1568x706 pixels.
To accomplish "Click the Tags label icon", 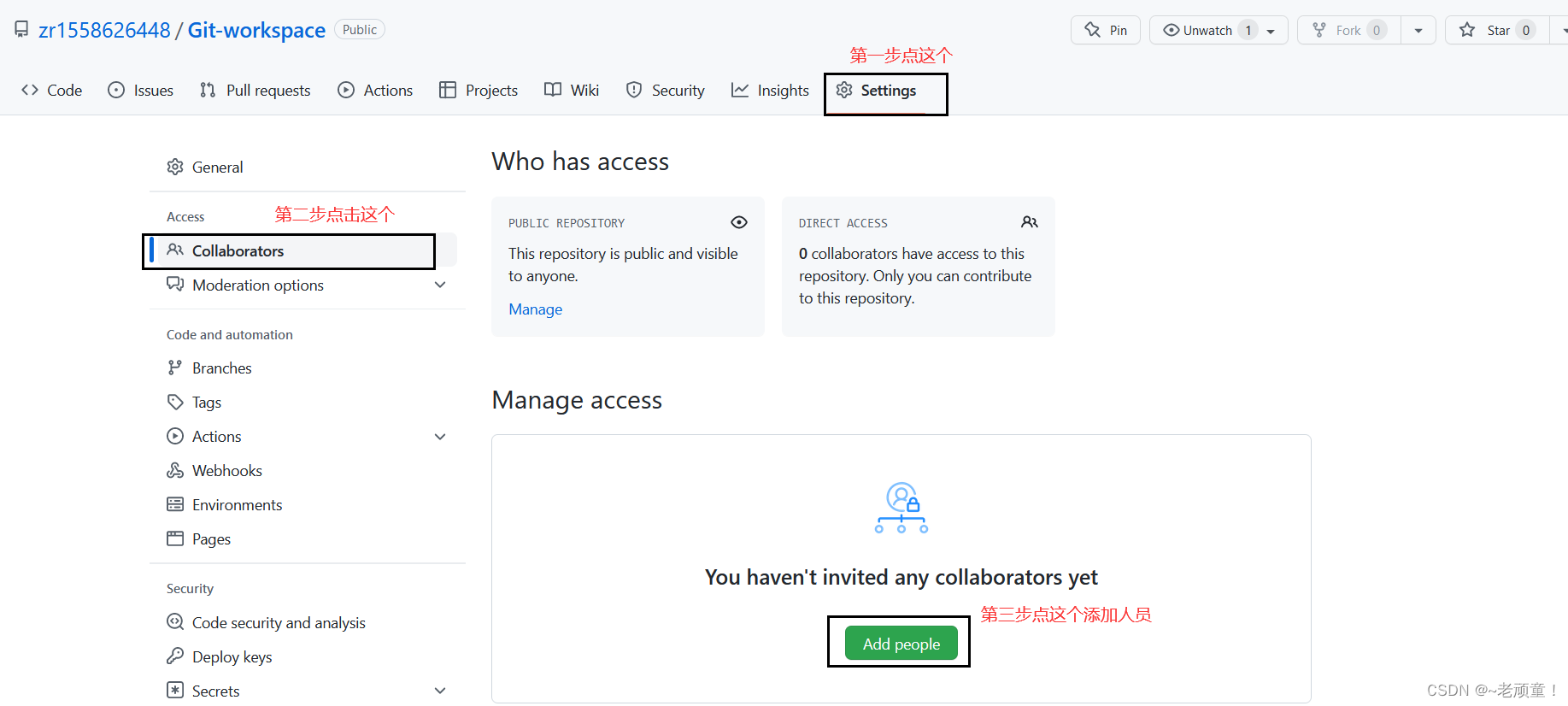I will [x=175, y=402].
